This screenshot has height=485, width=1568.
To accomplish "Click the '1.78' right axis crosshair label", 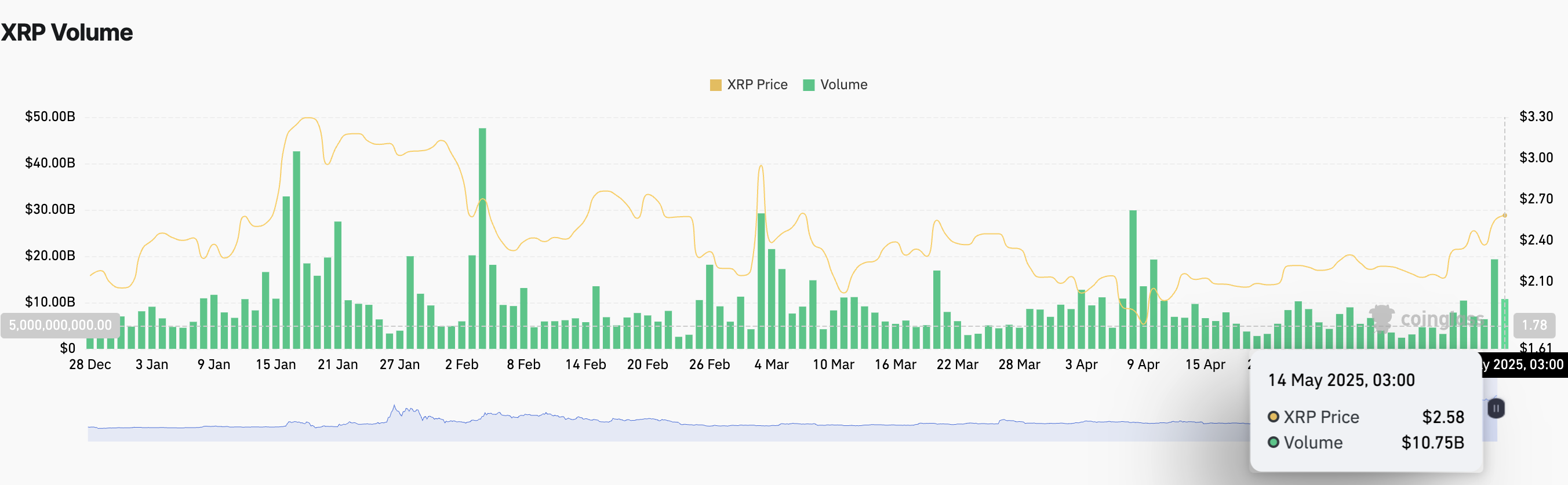I will (x=1534, y=325).
